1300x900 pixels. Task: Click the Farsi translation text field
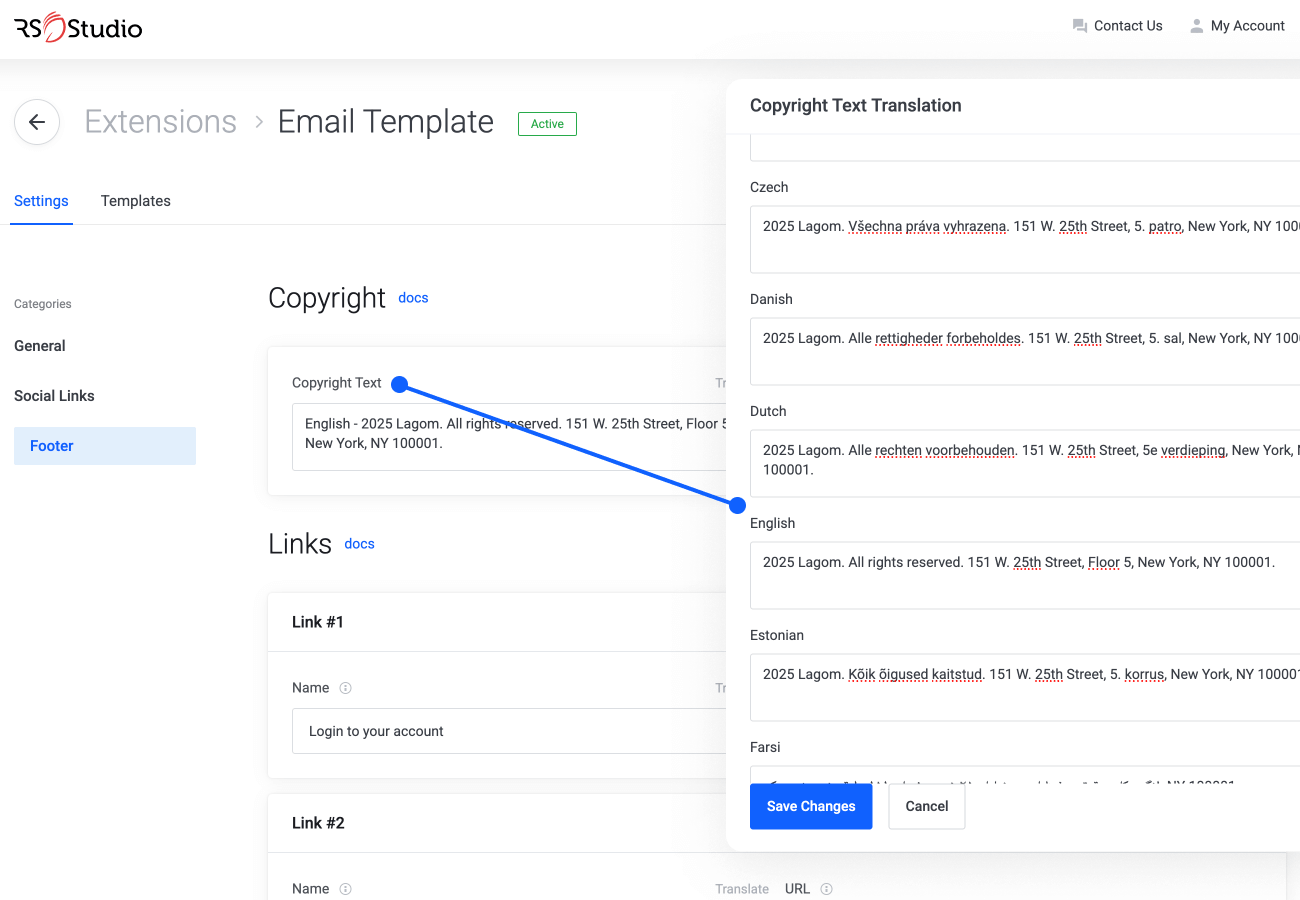(x=1025, y=775)
